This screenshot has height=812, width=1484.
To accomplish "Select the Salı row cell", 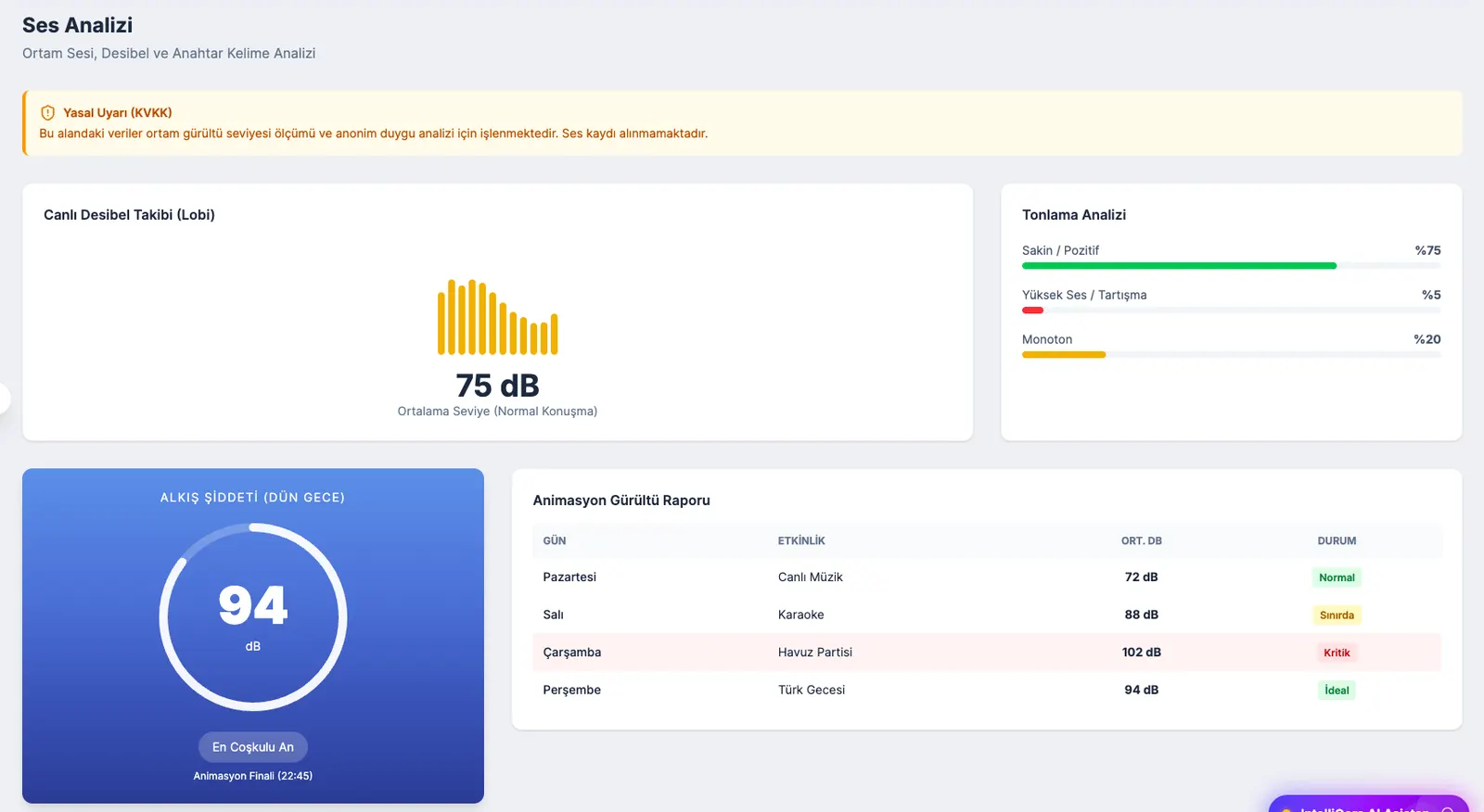I will tap(554, 615).
